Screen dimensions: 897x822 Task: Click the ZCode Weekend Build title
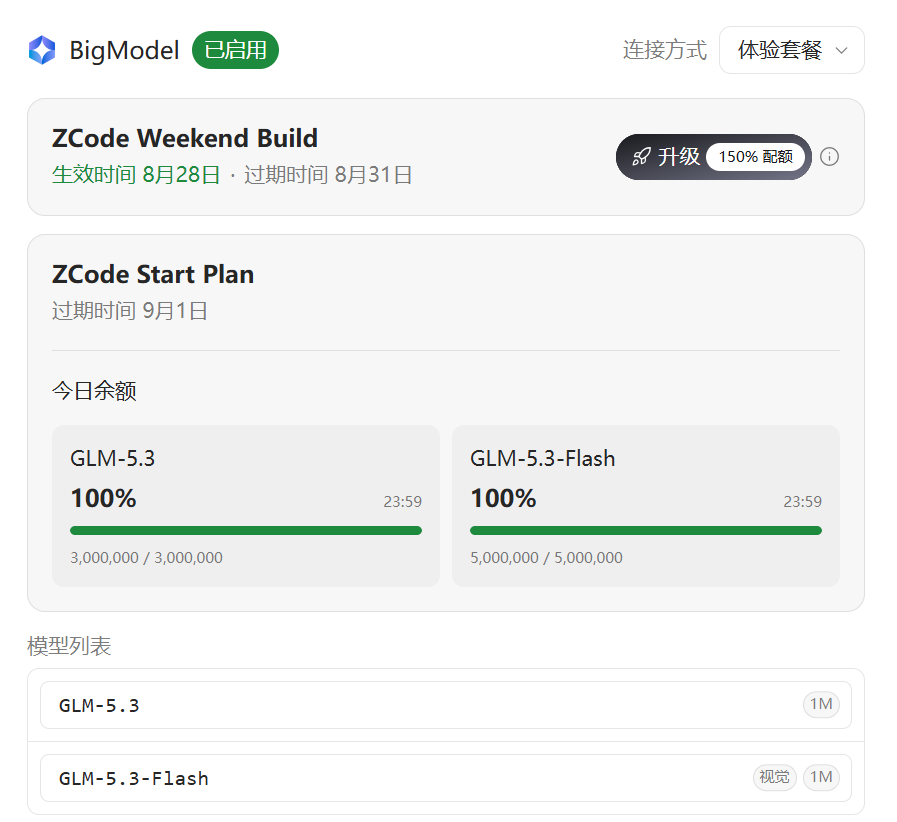[x=185, y=138]
